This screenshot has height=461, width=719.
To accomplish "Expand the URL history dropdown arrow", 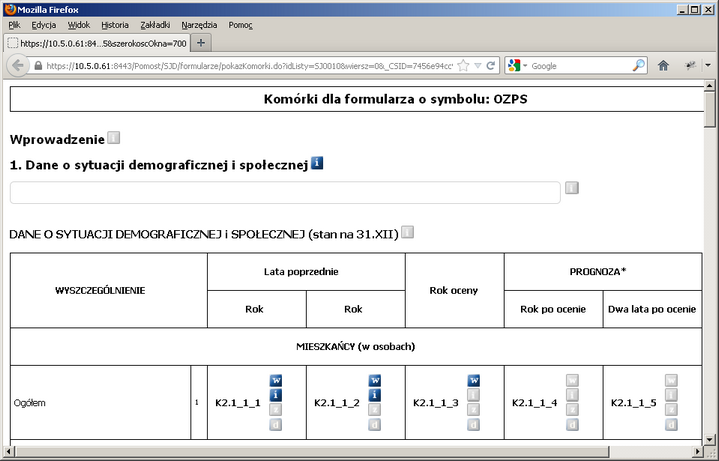I will point(478,66).
